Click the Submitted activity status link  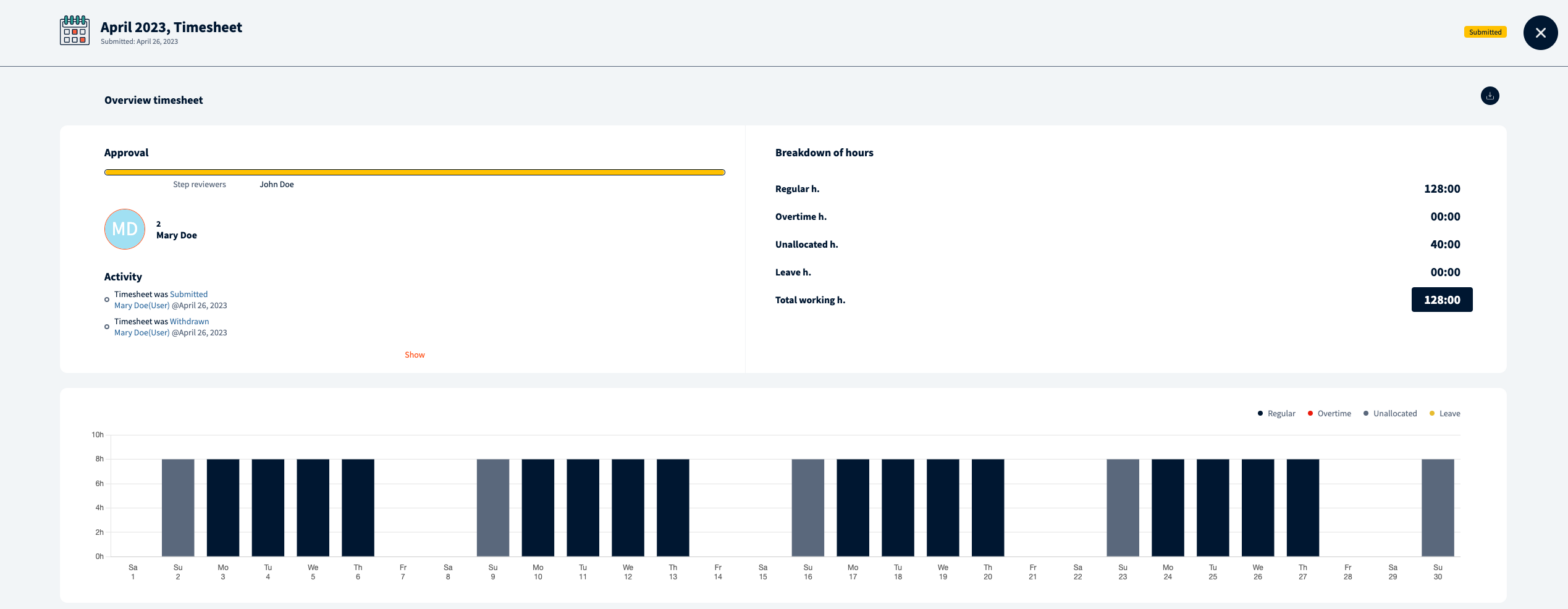click(189, 294)
